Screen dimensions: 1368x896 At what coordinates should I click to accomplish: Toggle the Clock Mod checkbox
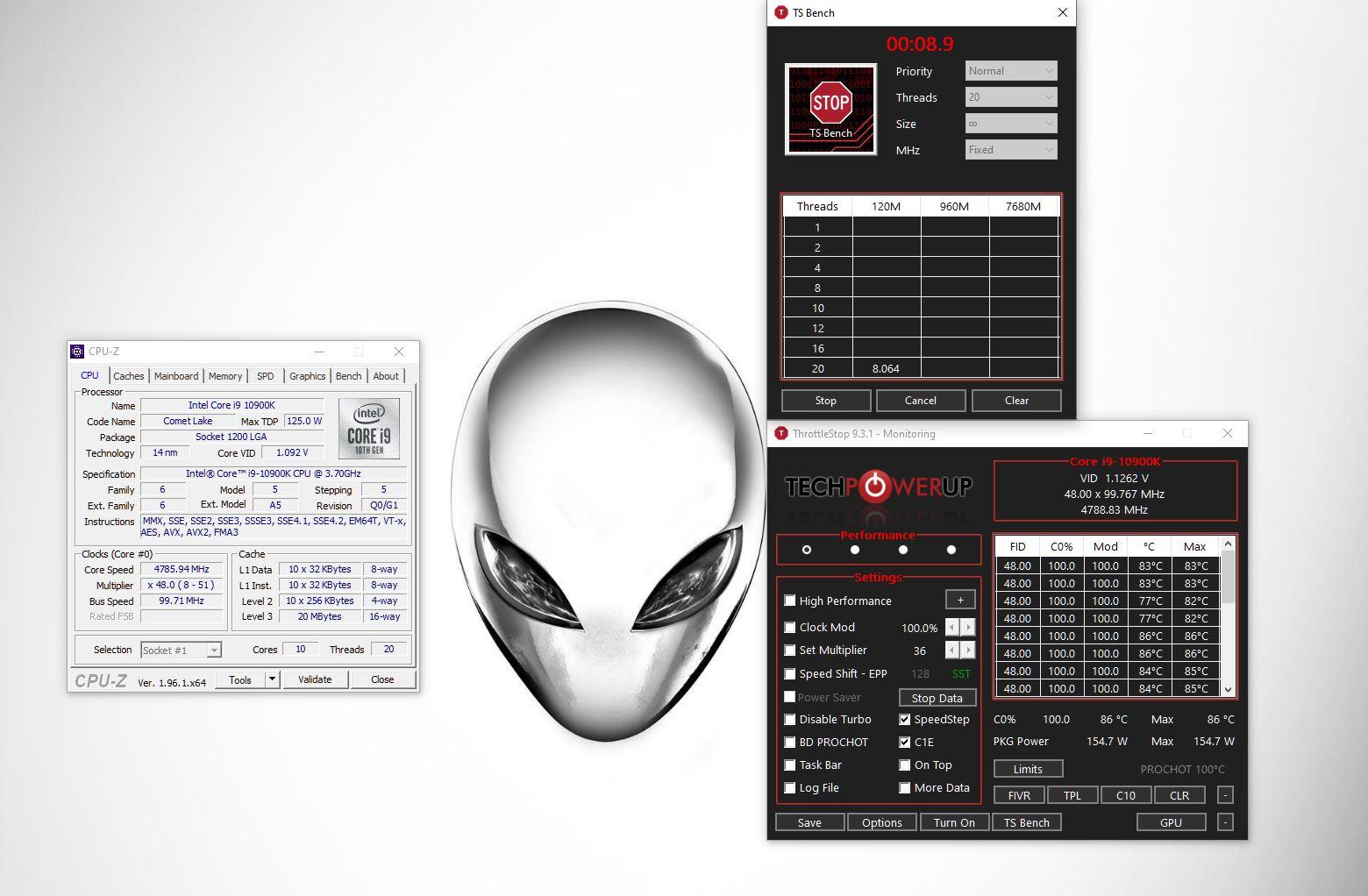(790, 627)
